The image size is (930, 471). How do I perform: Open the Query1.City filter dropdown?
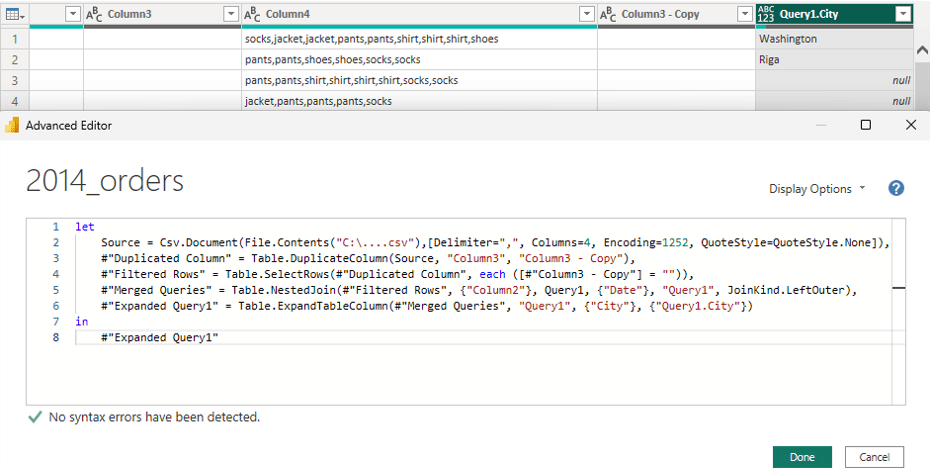tap(903, 14)
